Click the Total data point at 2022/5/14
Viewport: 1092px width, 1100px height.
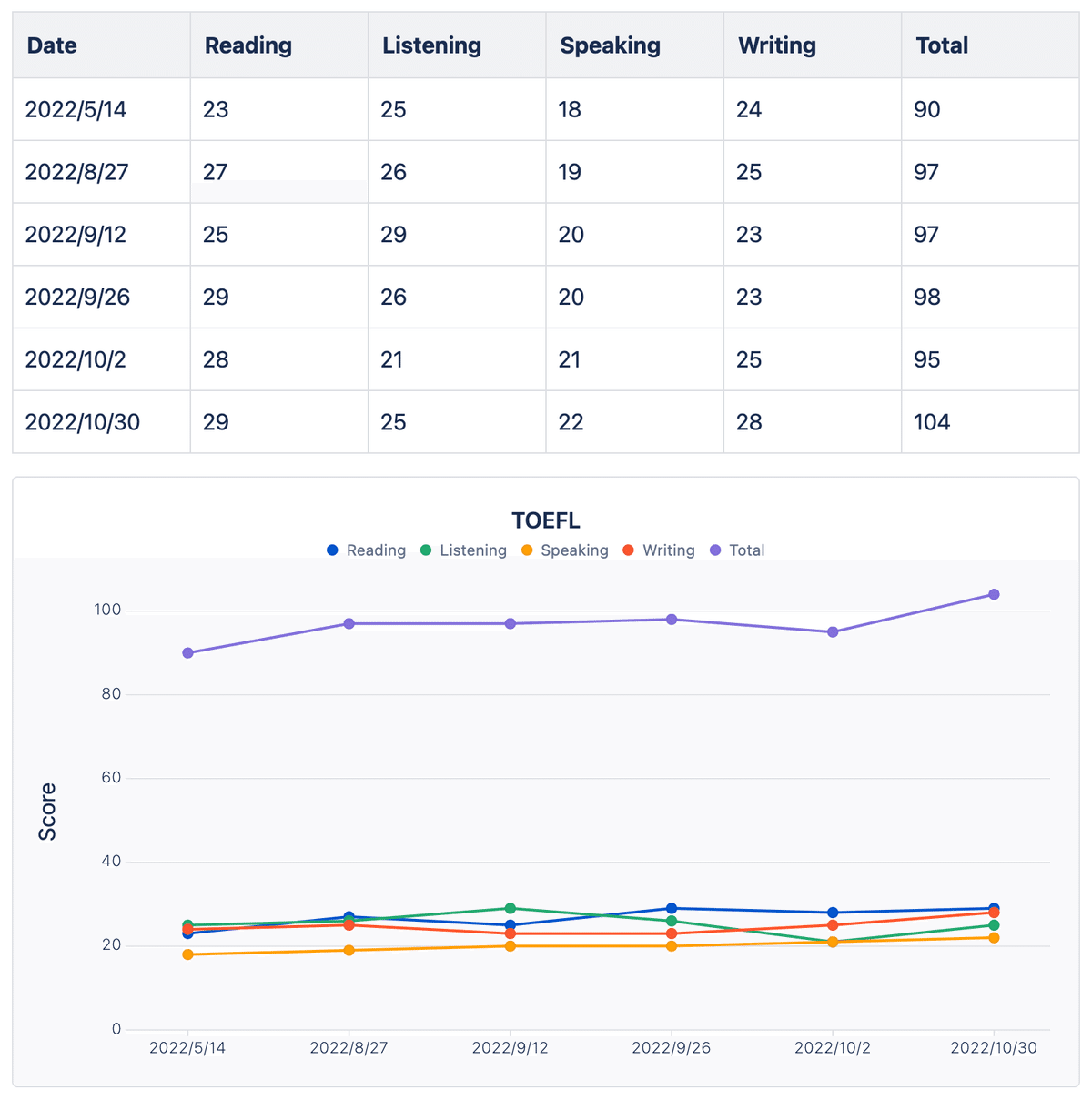[187, 652]
